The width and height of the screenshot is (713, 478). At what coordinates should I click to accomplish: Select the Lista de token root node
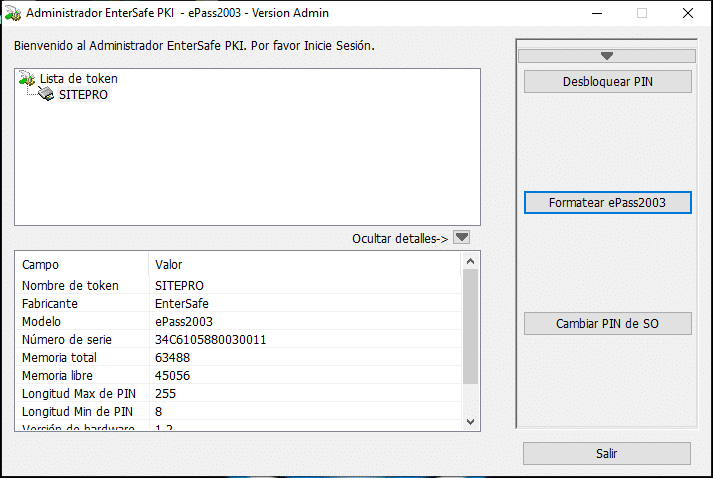pos(79,79)
